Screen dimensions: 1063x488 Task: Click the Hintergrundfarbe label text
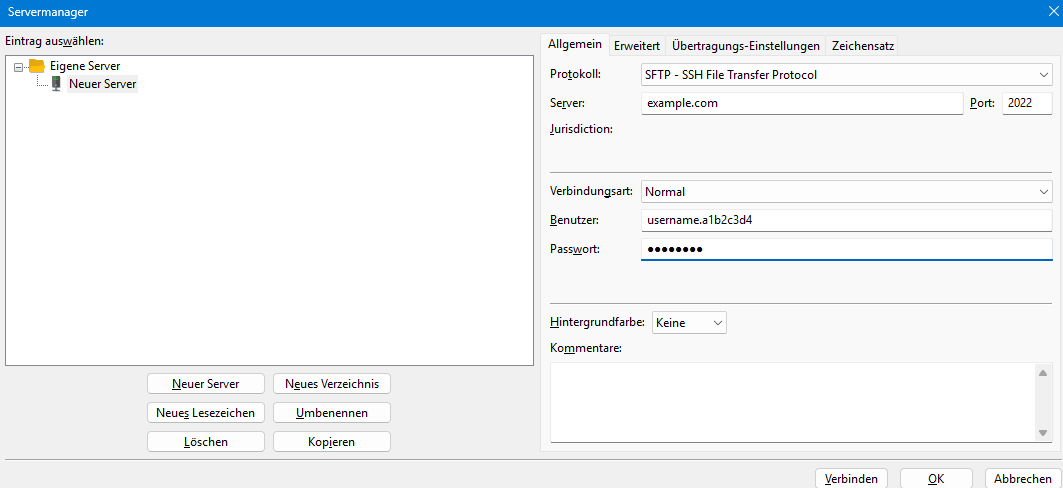pos(597,321)
